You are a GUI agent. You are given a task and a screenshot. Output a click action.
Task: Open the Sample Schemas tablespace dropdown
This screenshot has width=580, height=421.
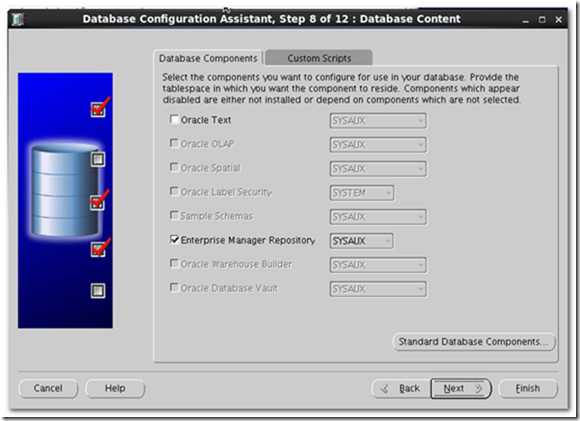pyautogui.click(x=378, y=217)
